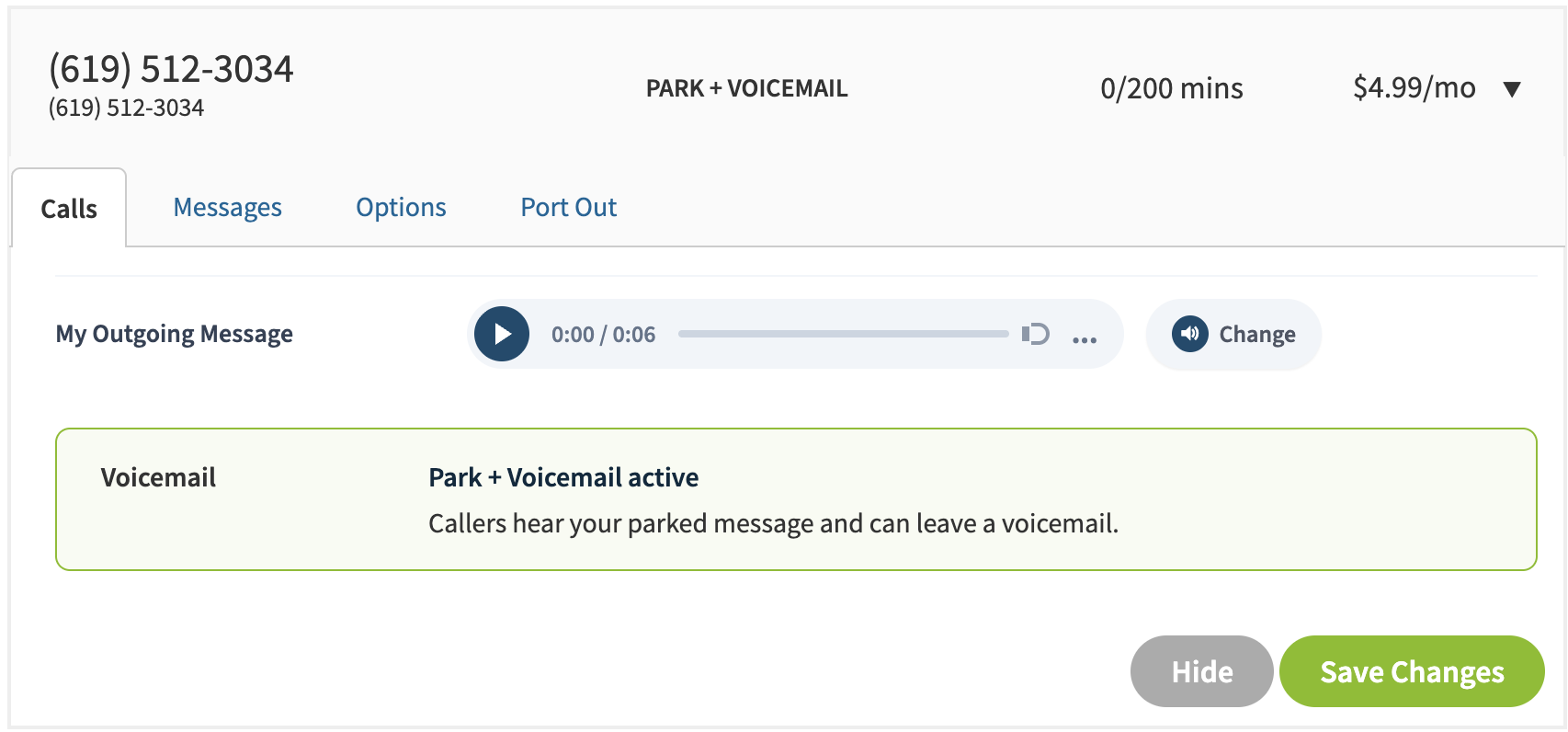The height and width of the screenshot is (732, 1568).
Task: Click the PARK + VOICEMAIL plan label
Action: pos(747,88)
